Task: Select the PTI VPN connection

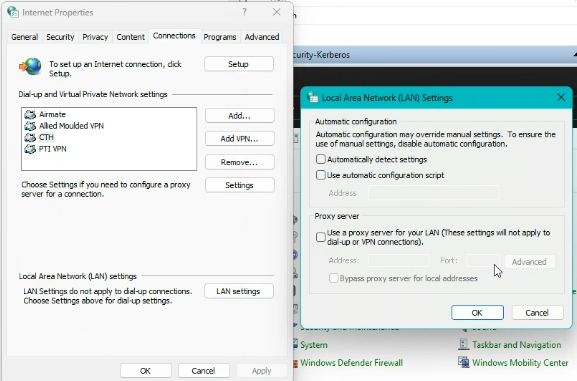Action: [x=53, y=149]
